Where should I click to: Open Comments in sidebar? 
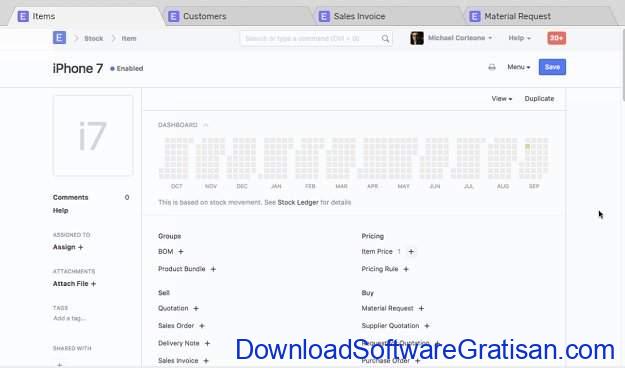pos(71,197)
